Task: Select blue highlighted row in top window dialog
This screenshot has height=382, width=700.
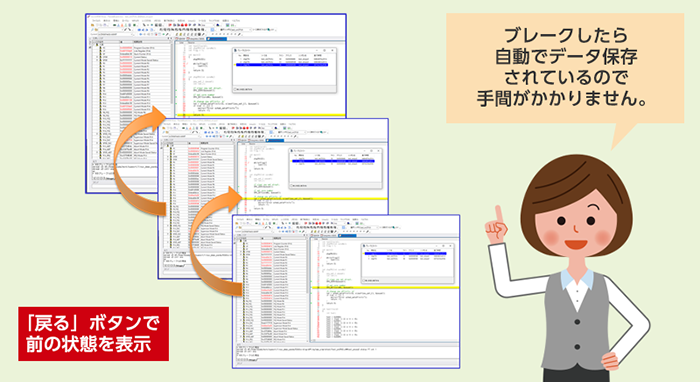Action: [x=282, y=65]
